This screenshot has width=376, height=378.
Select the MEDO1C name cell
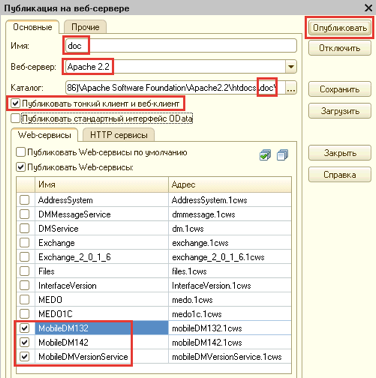[x=102, y=314]
